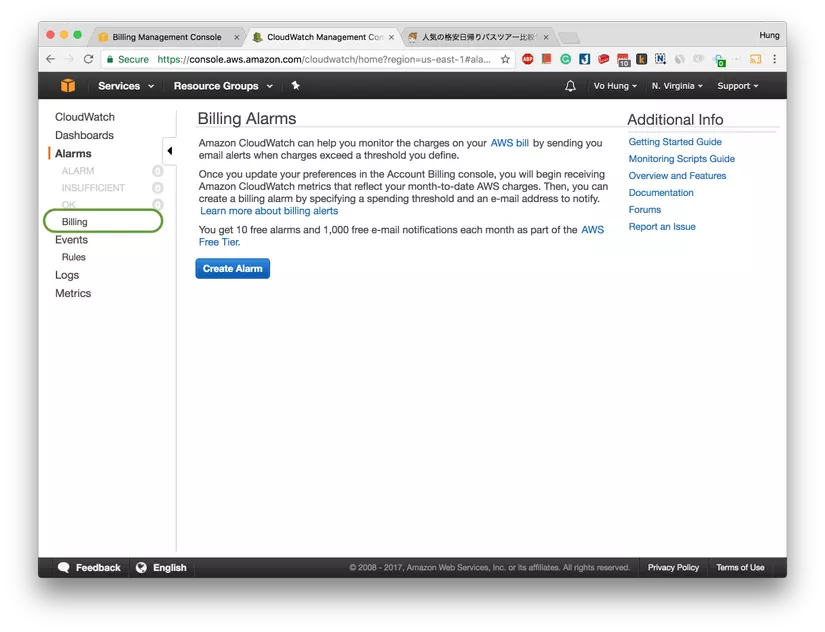Click the grey swirl extension icon
Viewport: 825px width, 632px height.
[679, 59]
